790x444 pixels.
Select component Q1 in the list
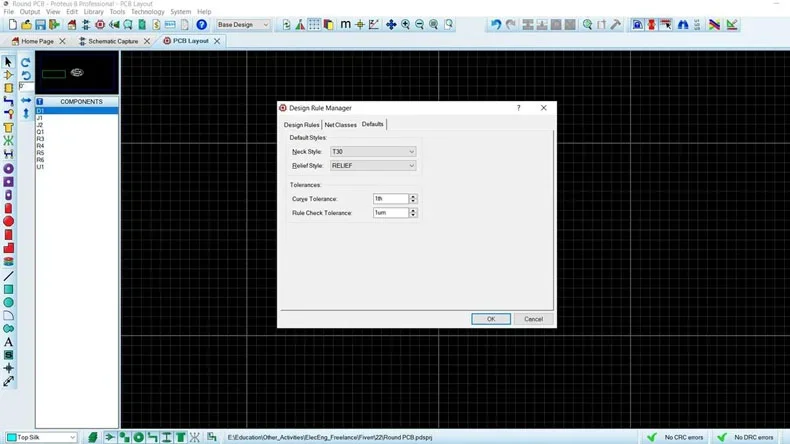pyautogui.click(x=77, y=132)
